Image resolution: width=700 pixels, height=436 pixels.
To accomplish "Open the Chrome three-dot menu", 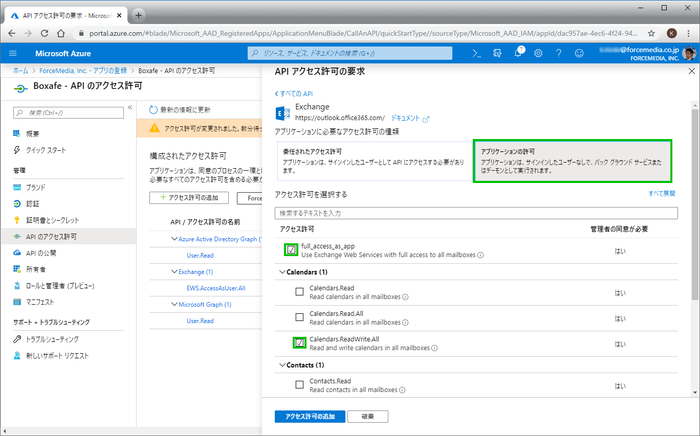I will tap(689, 33).
